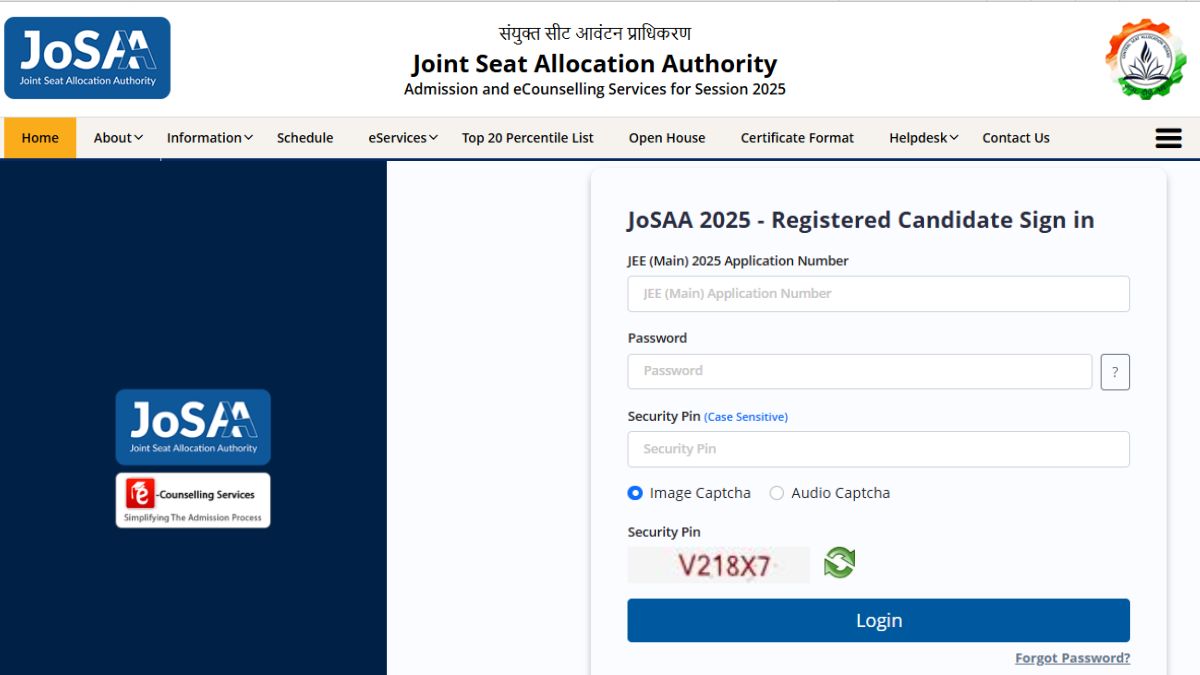Click the JoSAA logo in the header
The image size is (1200, 675).
pos(87,57)
